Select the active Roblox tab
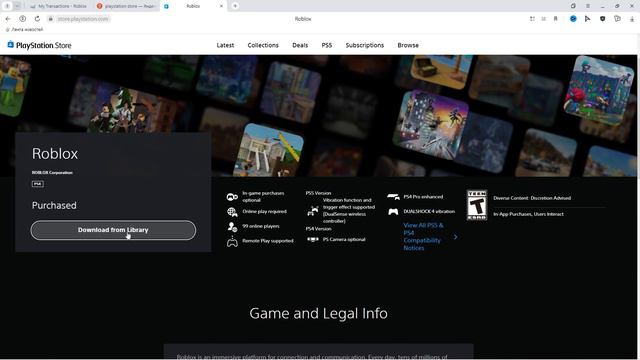This screenshot has height=360, width=640. point(193,6)
